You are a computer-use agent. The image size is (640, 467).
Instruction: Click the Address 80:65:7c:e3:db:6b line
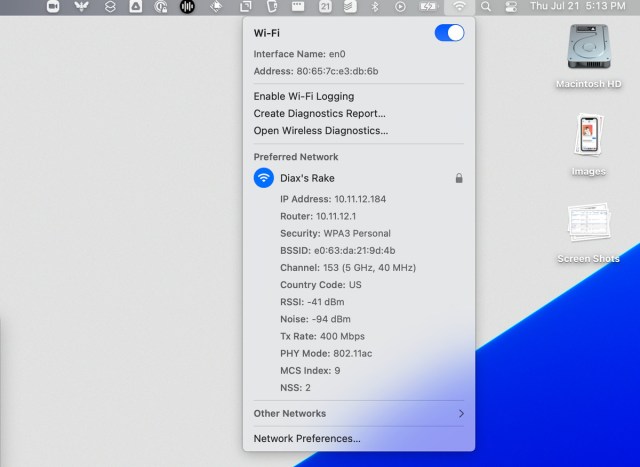(316, 71)
